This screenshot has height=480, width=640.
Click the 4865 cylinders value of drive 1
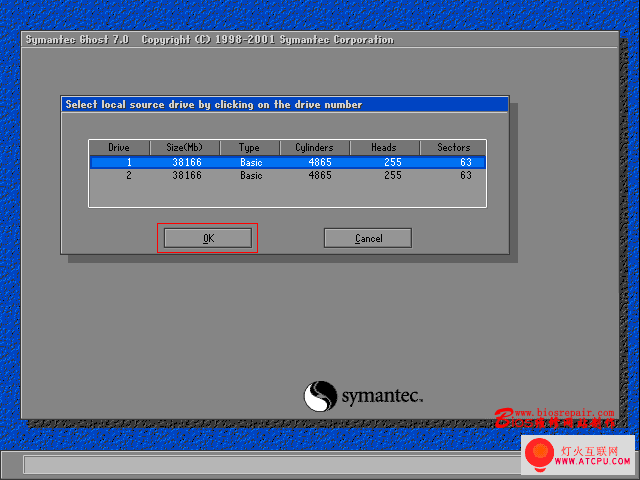coord(320,162)
